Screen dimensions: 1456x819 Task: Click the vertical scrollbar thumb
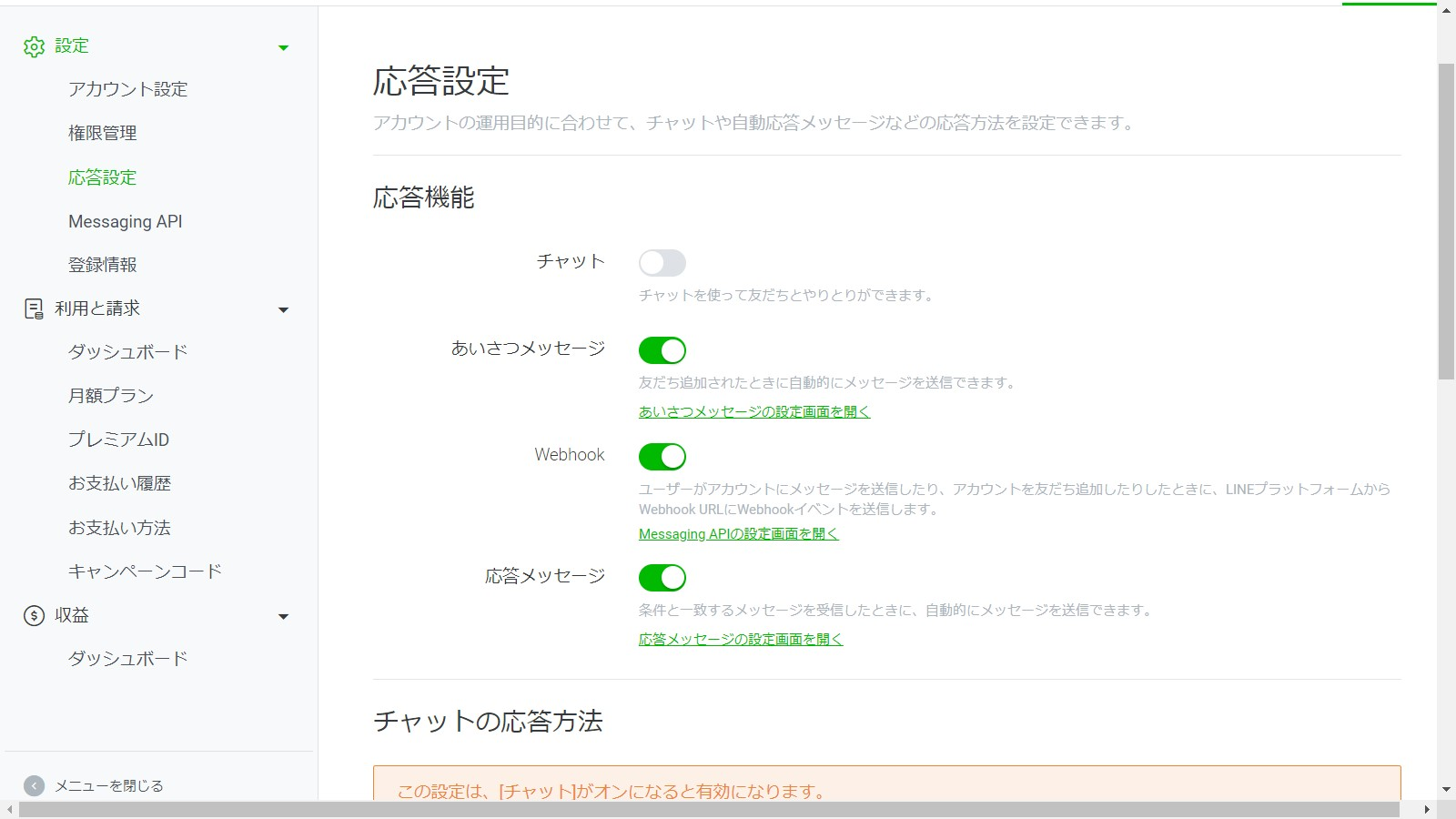[x=1446, y=218]
